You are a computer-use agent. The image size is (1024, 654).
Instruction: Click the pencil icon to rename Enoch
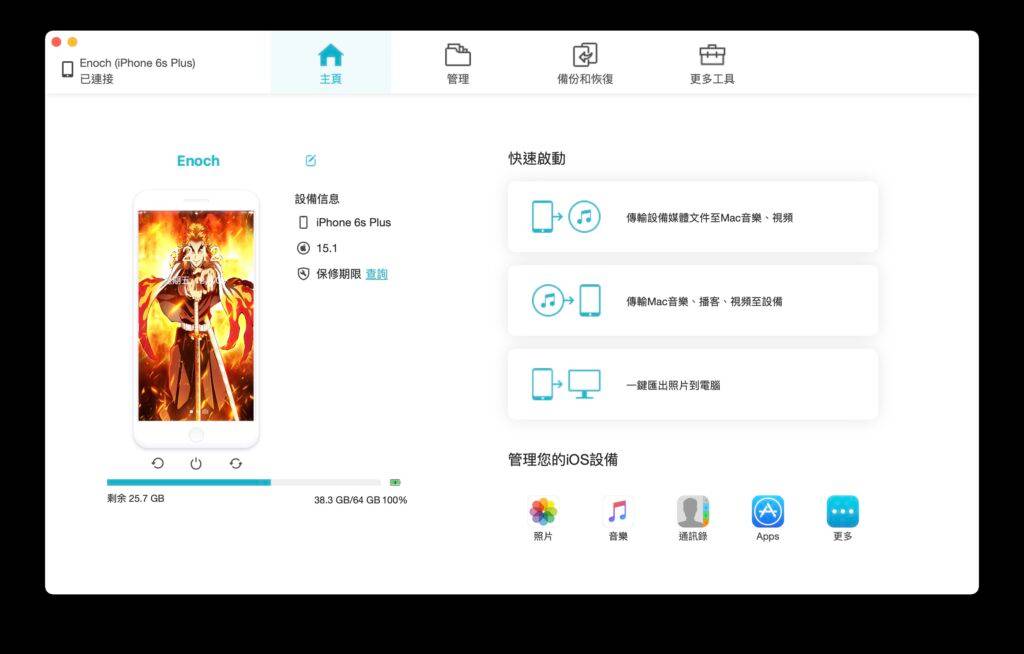coord(310,160)
